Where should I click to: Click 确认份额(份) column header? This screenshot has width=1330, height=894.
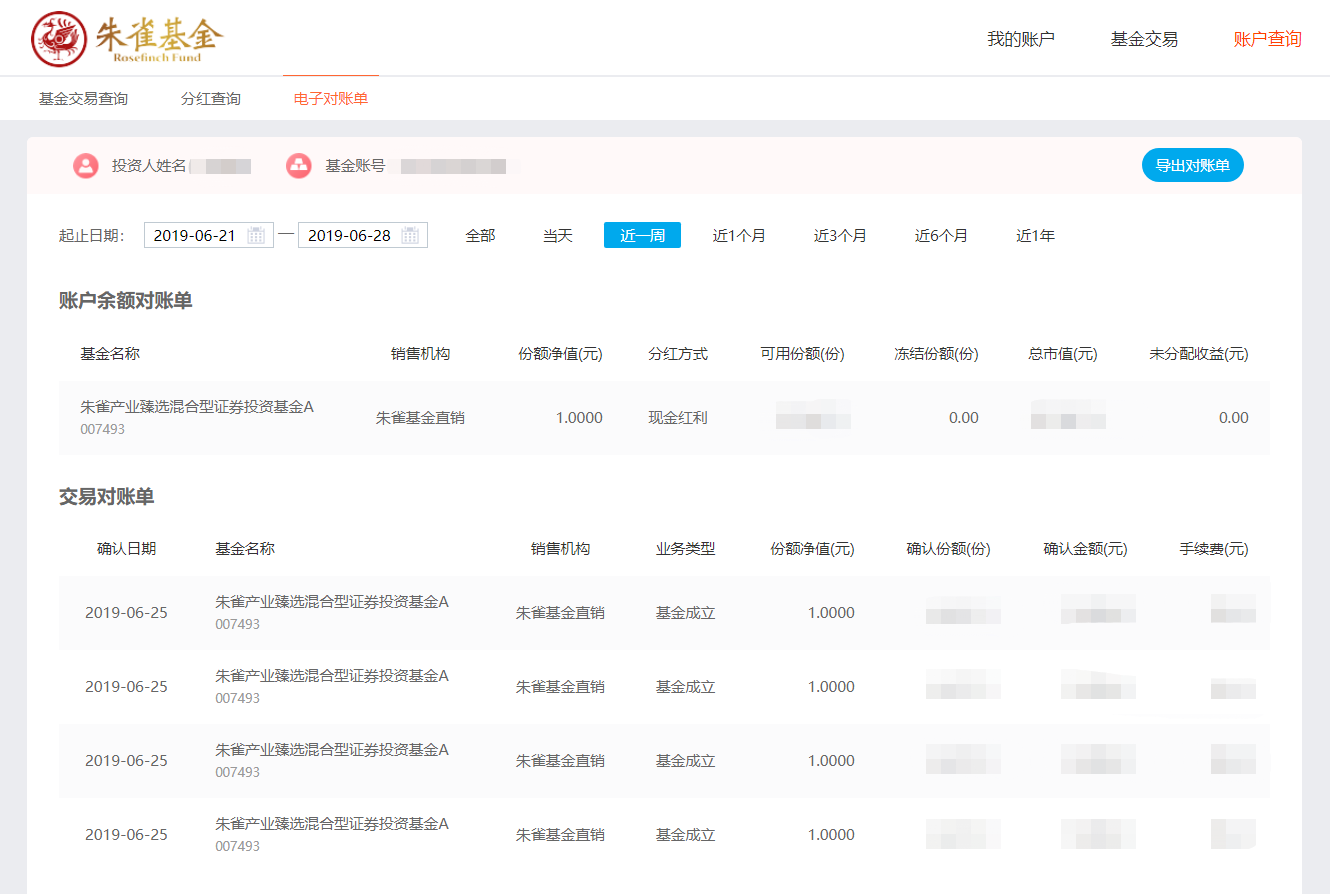(948, 549)
